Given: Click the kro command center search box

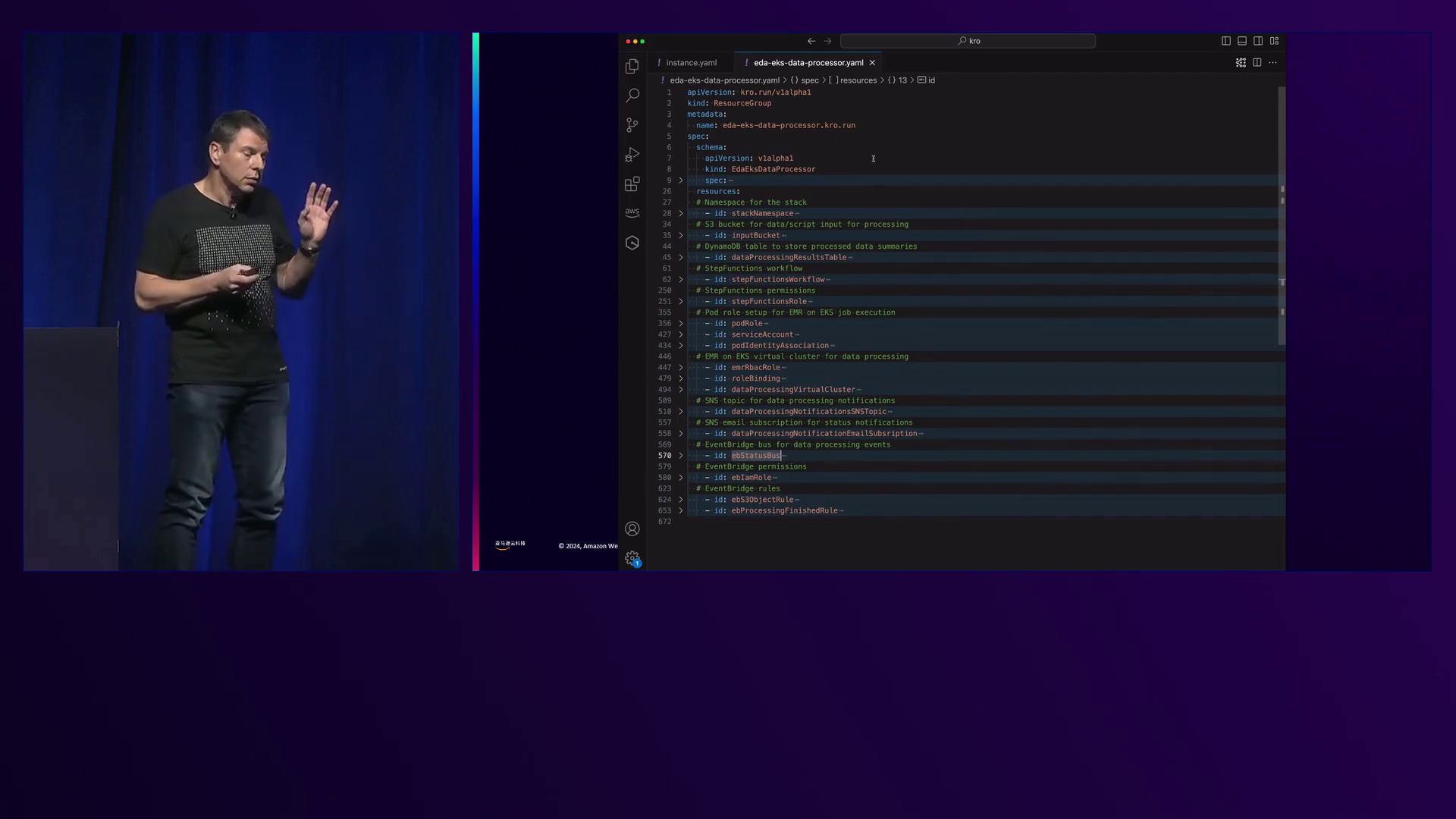Looking at the screenshot, I should pos(968,41).
